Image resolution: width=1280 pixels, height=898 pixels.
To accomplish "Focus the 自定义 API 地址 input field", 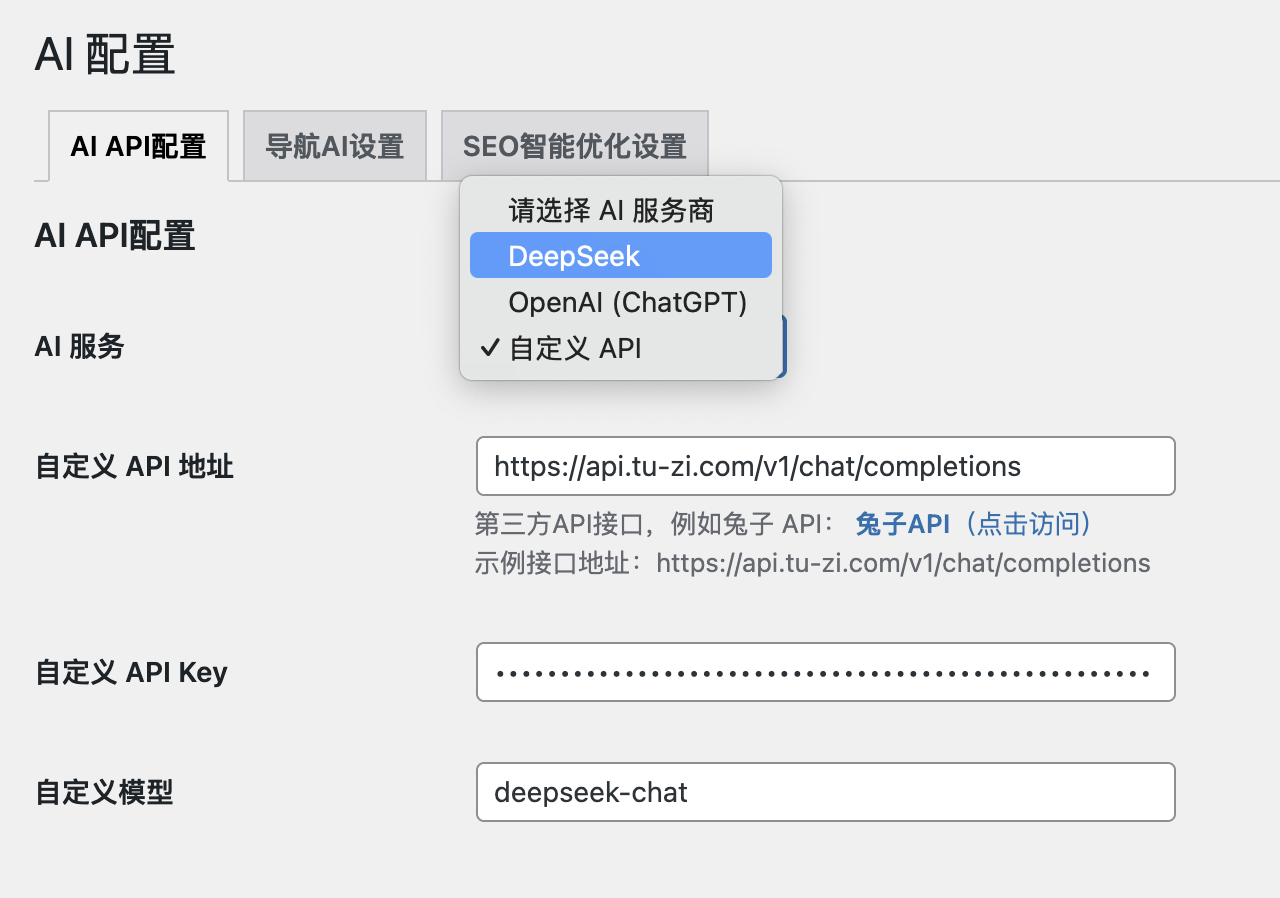I will (826, 466).
